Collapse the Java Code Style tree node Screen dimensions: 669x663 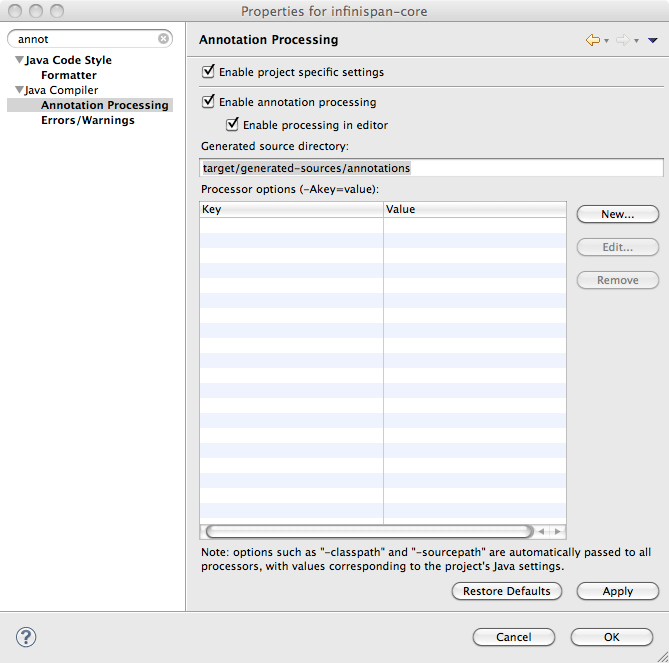[x=19, y=60]
